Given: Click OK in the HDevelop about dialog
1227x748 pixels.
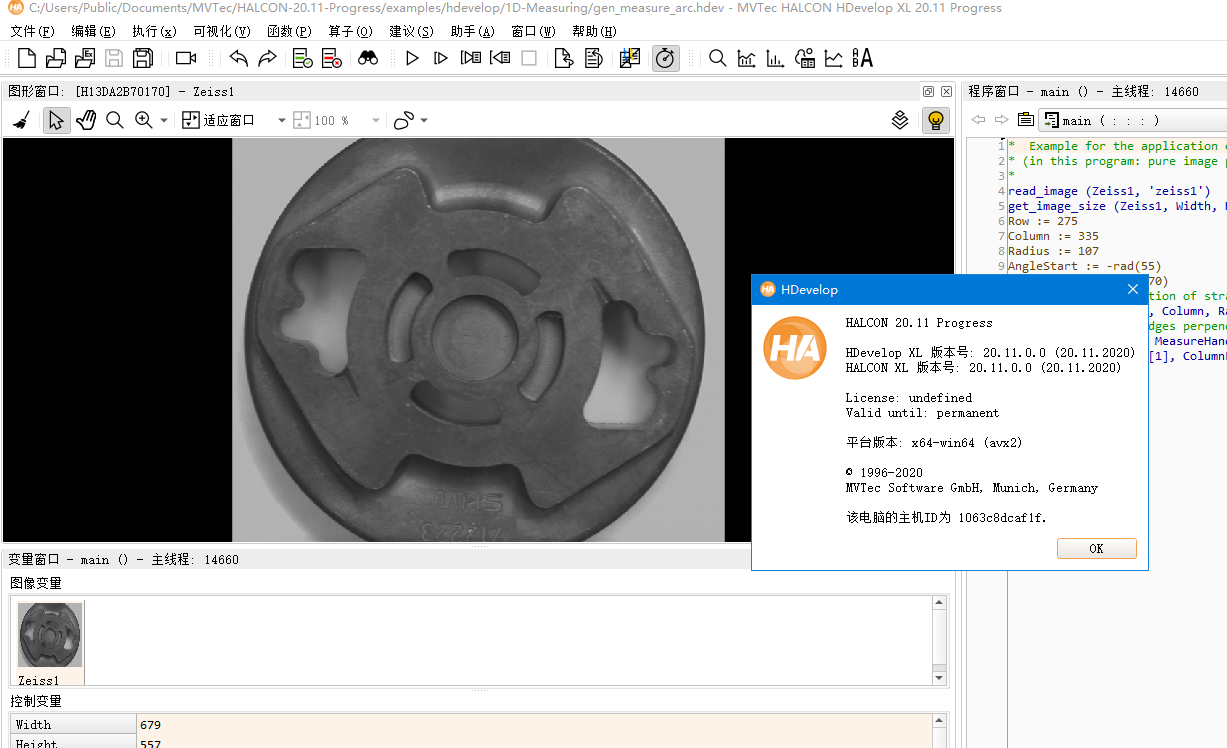Looking at the screenshot, I should pyautogui.click(x=1096, y=548).
